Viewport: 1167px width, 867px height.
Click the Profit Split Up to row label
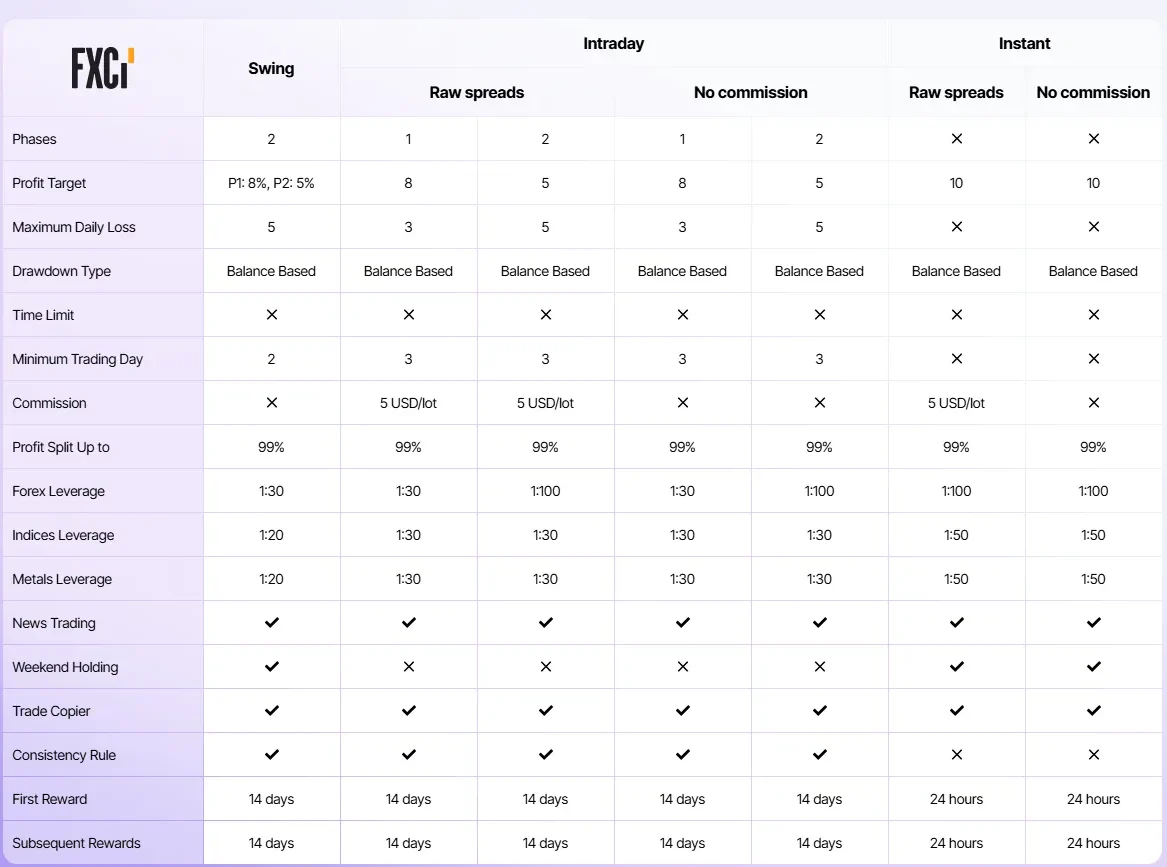click(x=61, y=447)
